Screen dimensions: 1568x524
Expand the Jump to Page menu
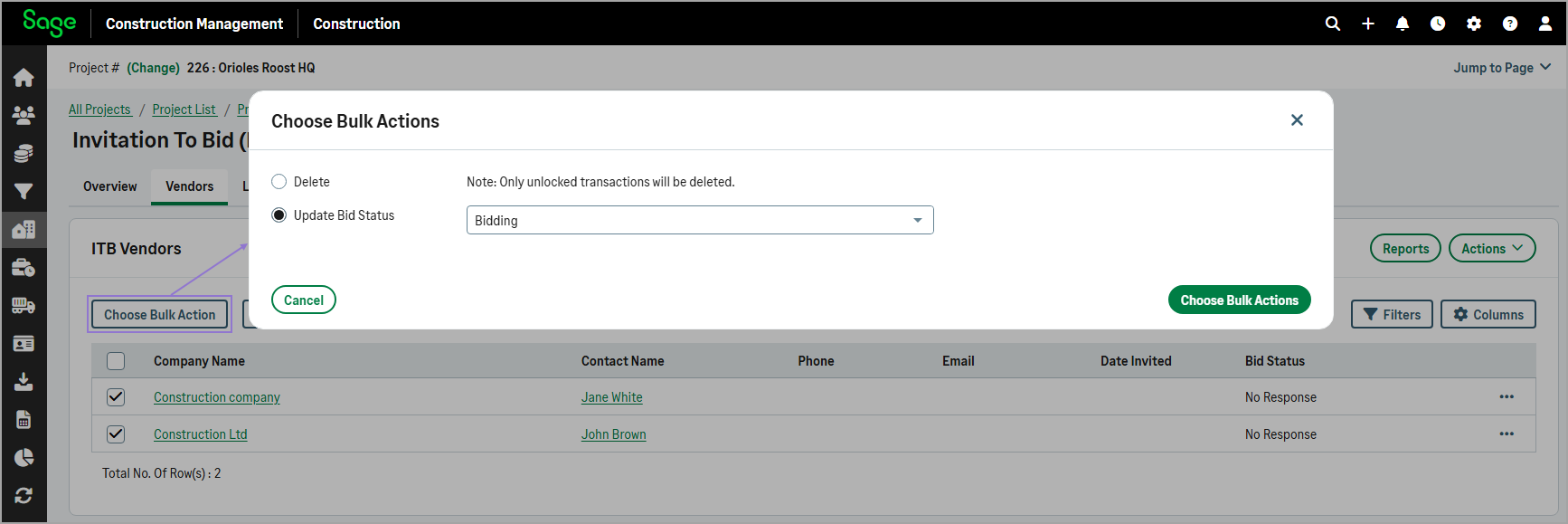1501,68
